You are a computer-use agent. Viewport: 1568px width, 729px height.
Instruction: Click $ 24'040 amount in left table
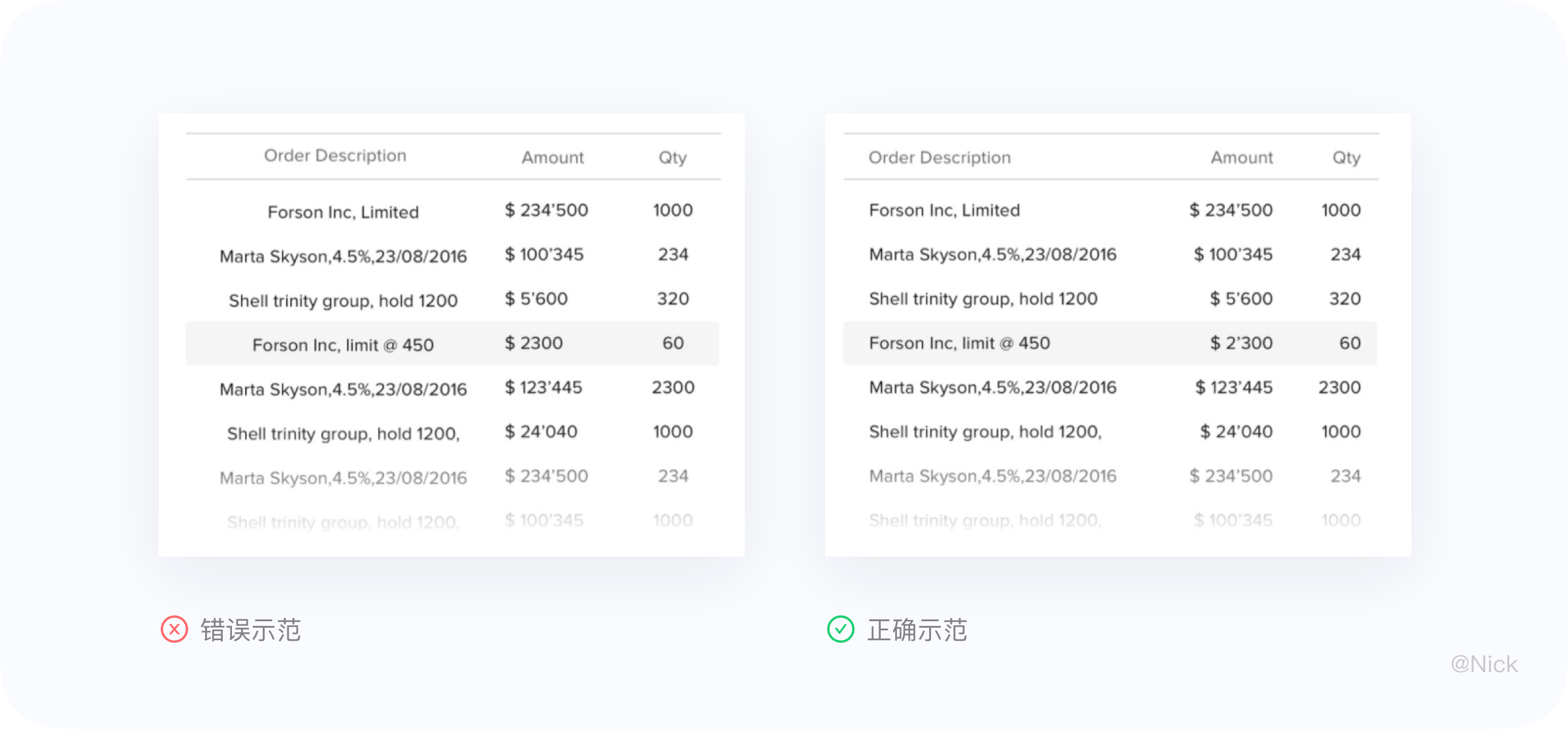(541, 432)
